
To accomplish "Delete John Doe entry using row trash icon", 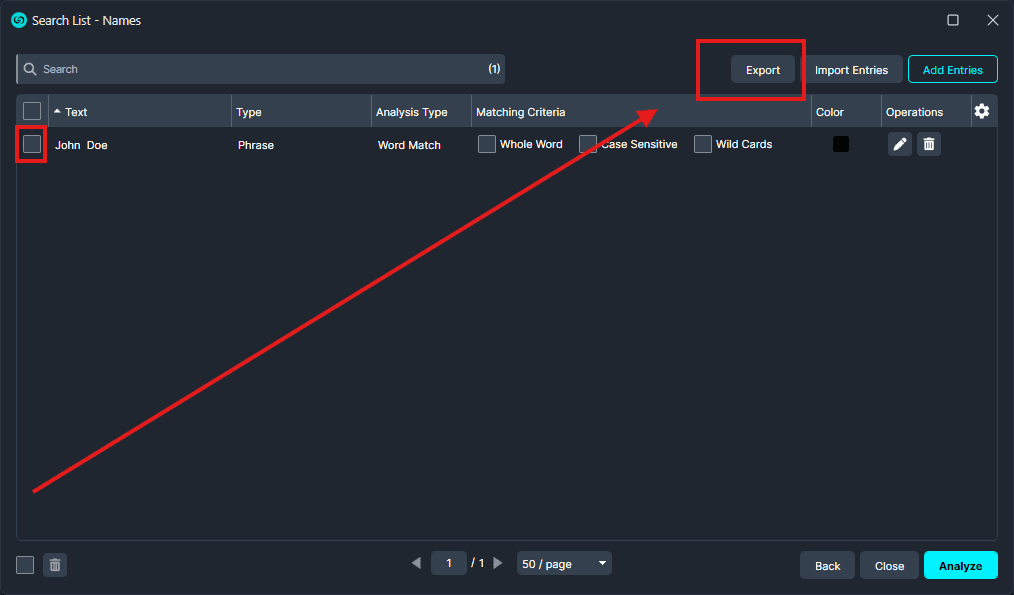I will (x=929, y=144).
